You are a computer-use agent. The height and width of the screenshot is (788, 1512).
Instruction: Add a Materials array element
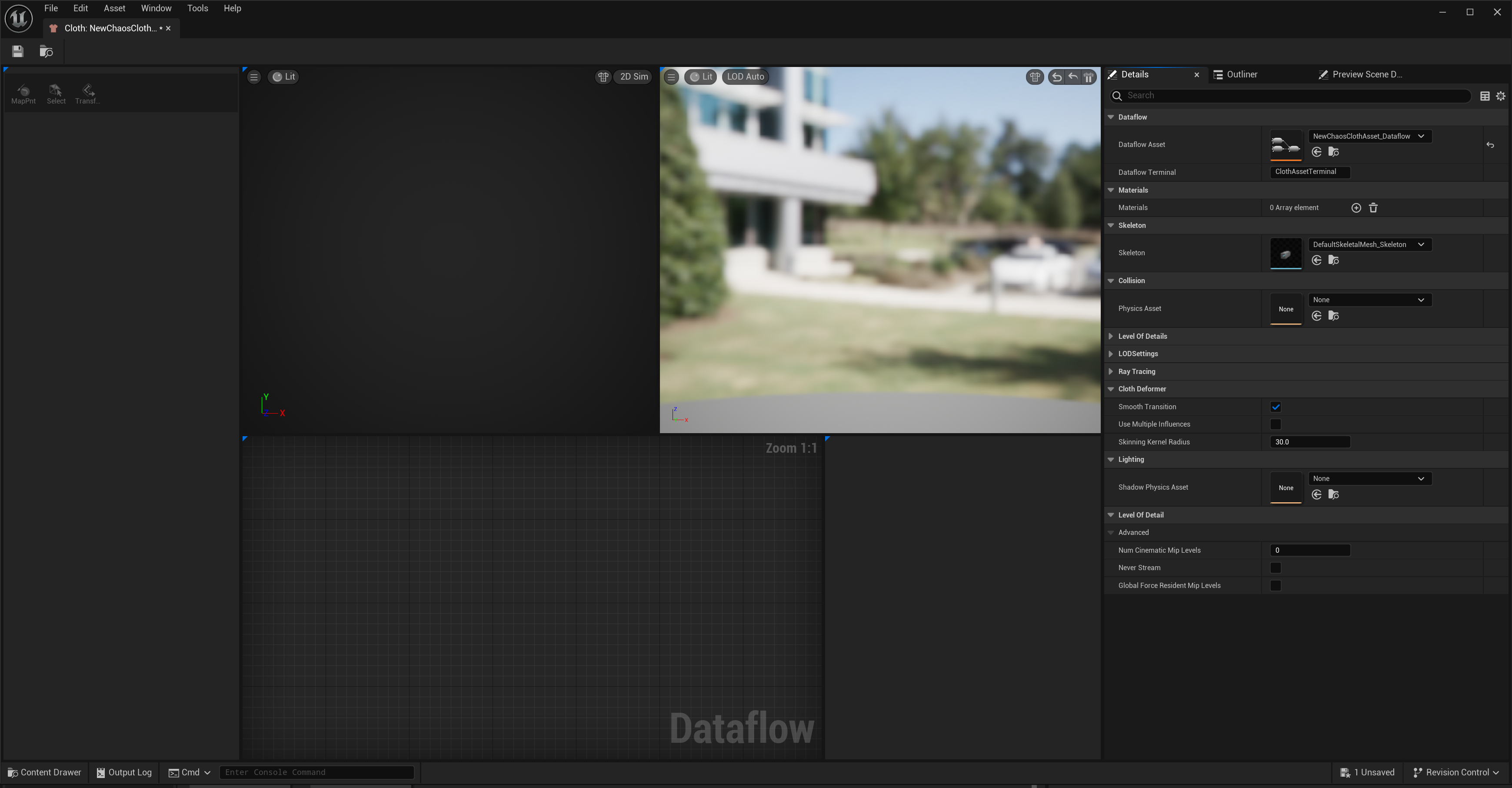point(1356,208)
